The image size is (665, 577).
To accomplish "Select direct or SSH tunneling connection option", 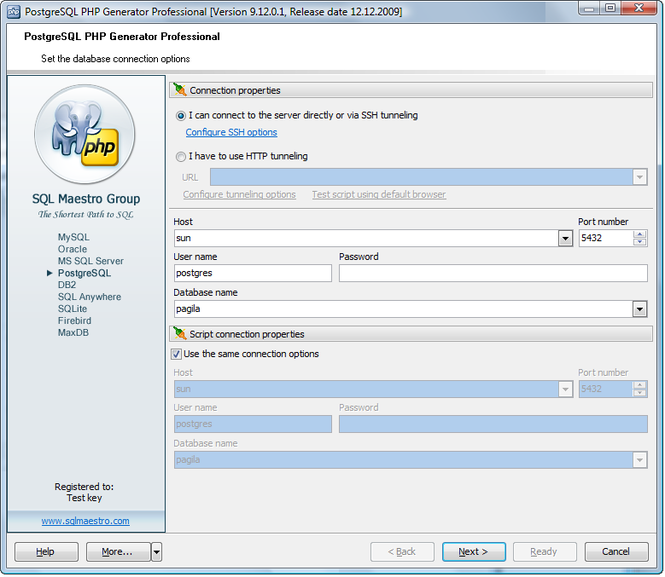I will pyautogui.click(x=181, y=116).
